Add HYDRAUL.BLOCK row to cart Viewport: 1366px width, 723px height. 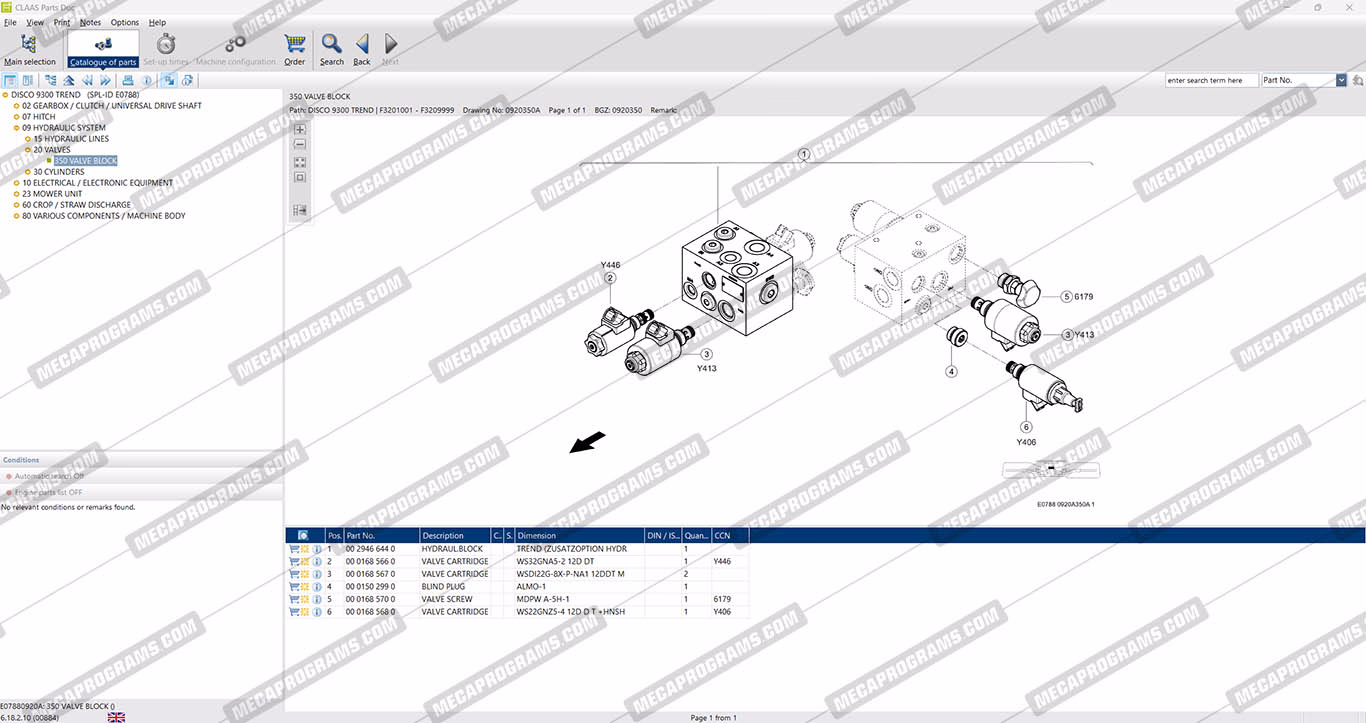294,549
